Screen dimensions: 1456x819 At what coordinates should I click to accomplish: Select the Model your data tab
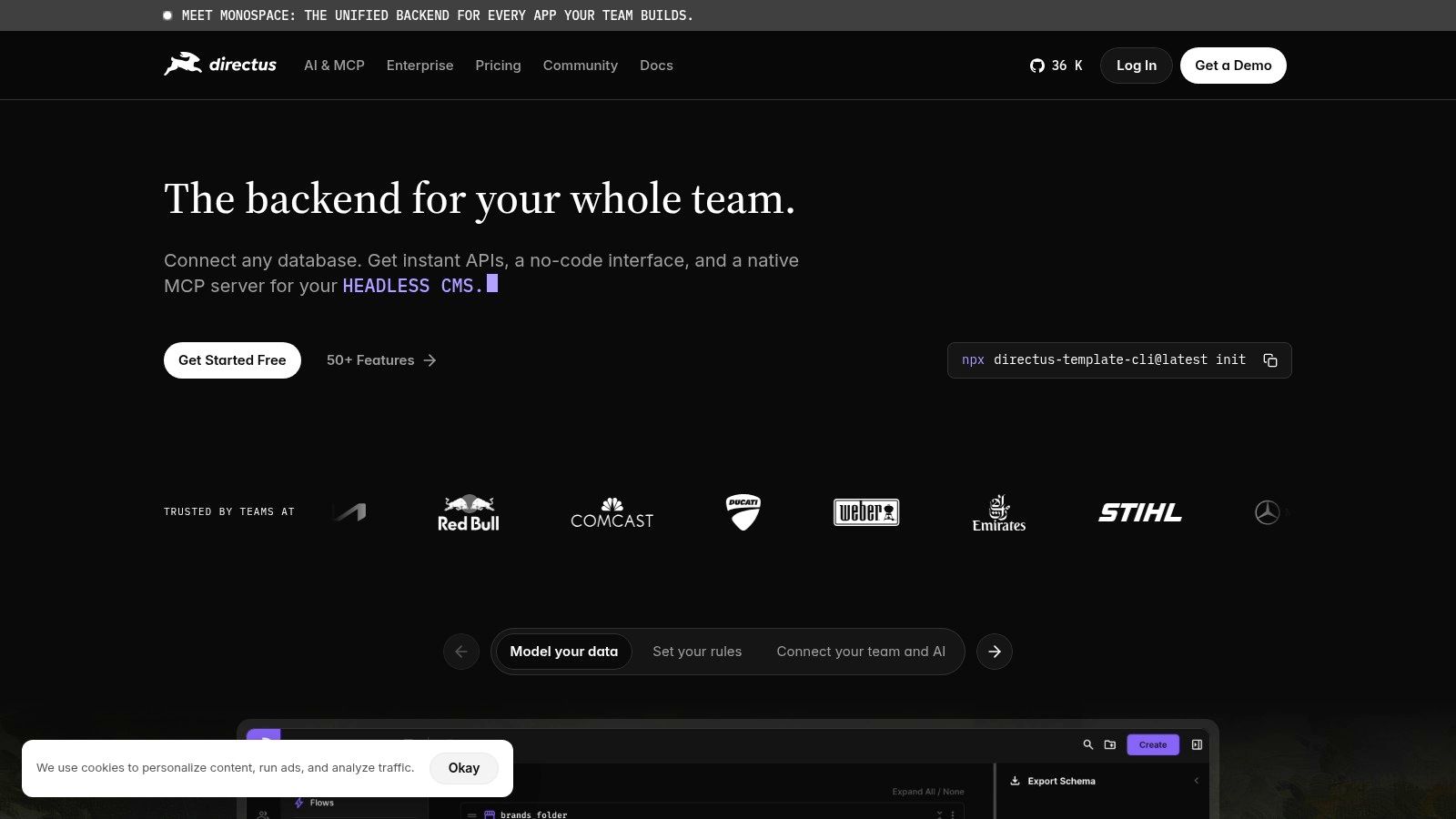click(x=564, y=652)
